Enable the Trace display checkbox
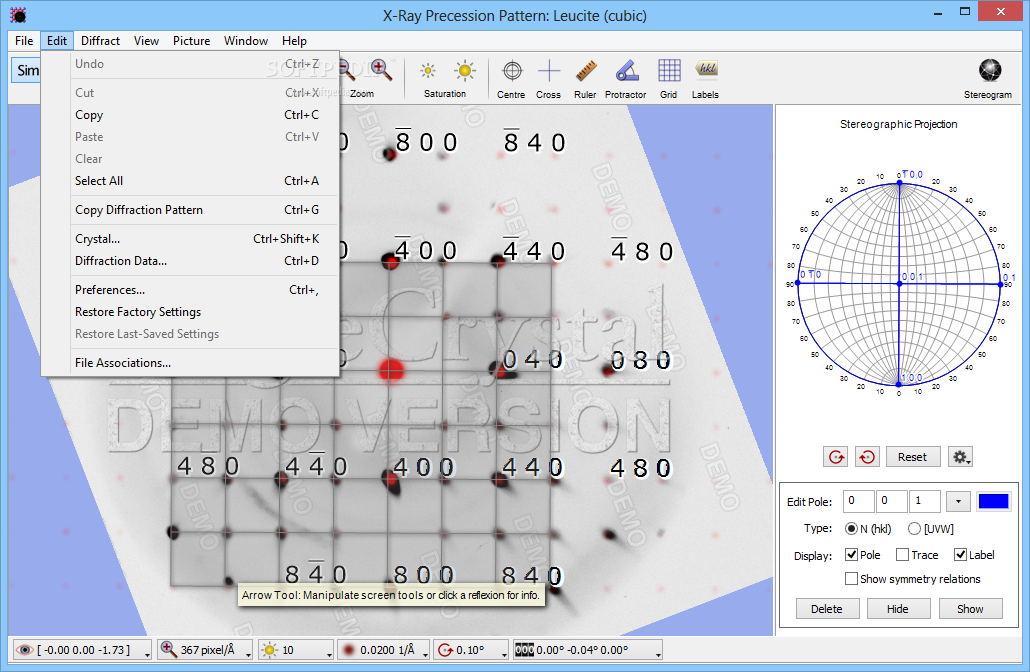 click(903, 554)
